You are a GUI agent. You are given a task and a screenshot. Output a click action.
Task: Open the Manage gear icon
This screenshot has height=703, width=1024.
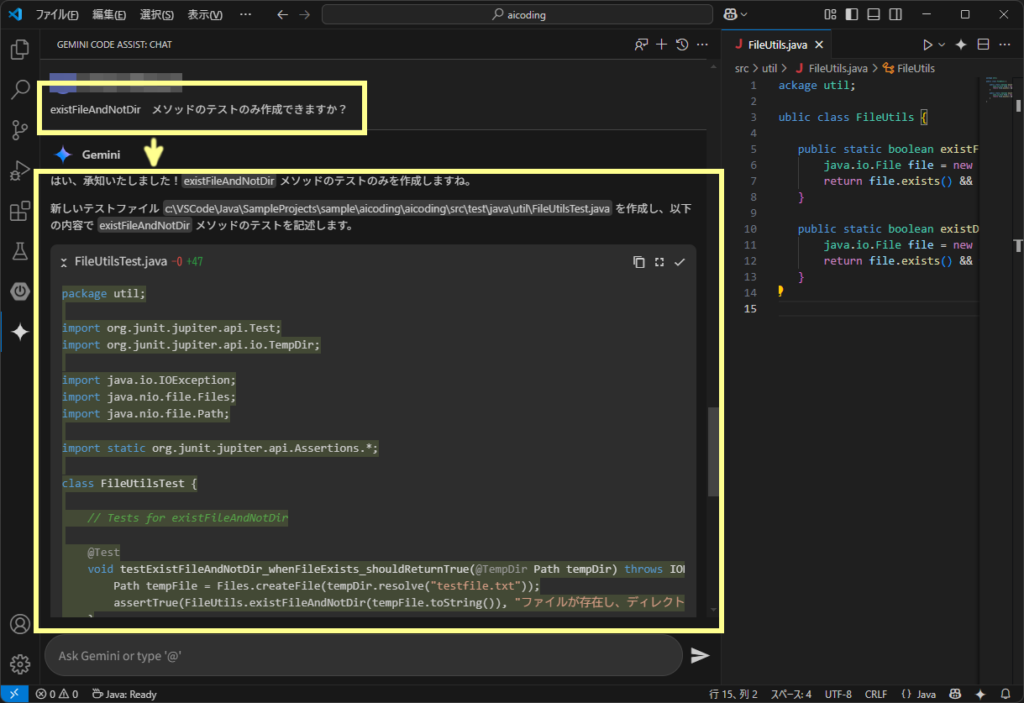(20, 664)
